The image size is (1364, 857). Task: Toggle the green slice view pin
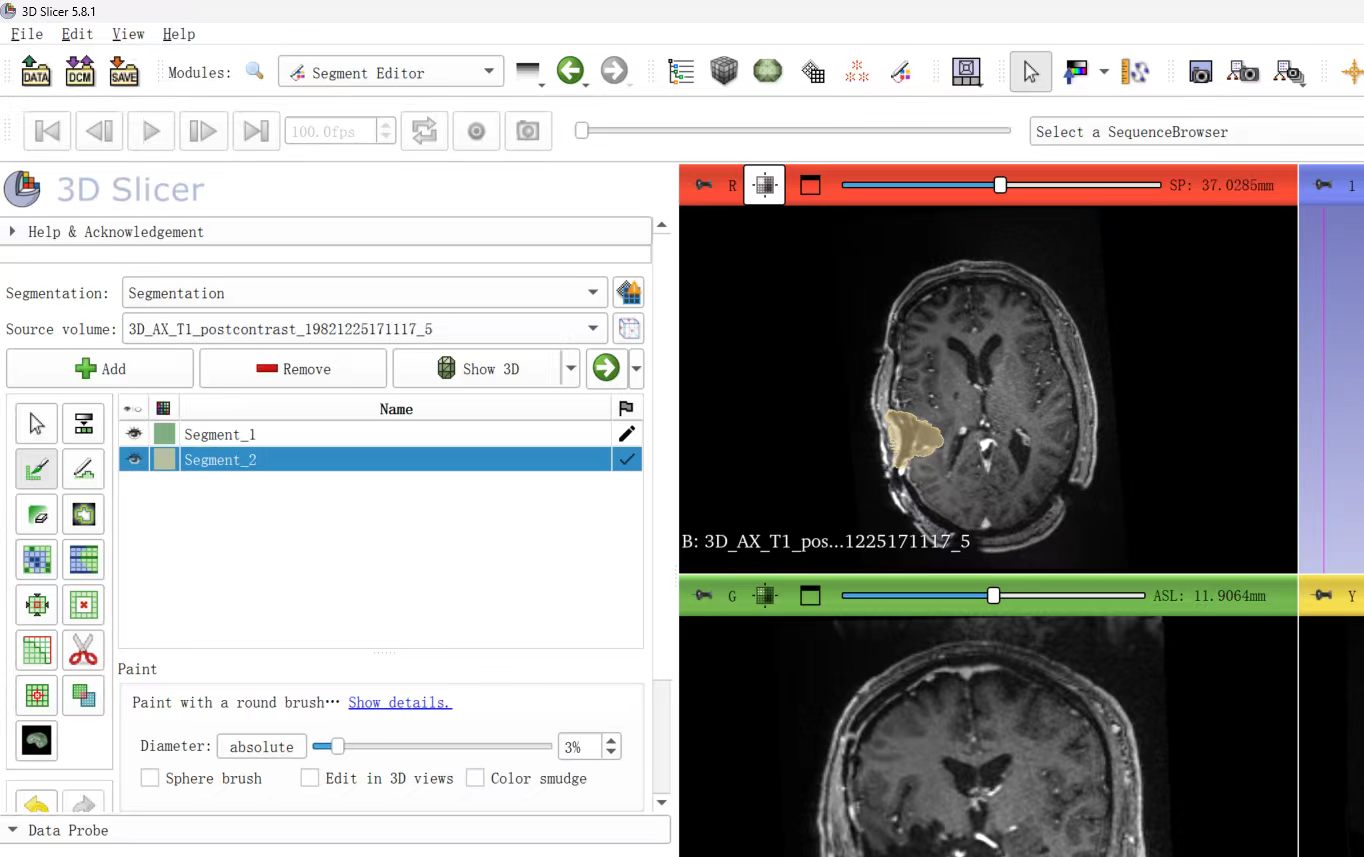704,595
